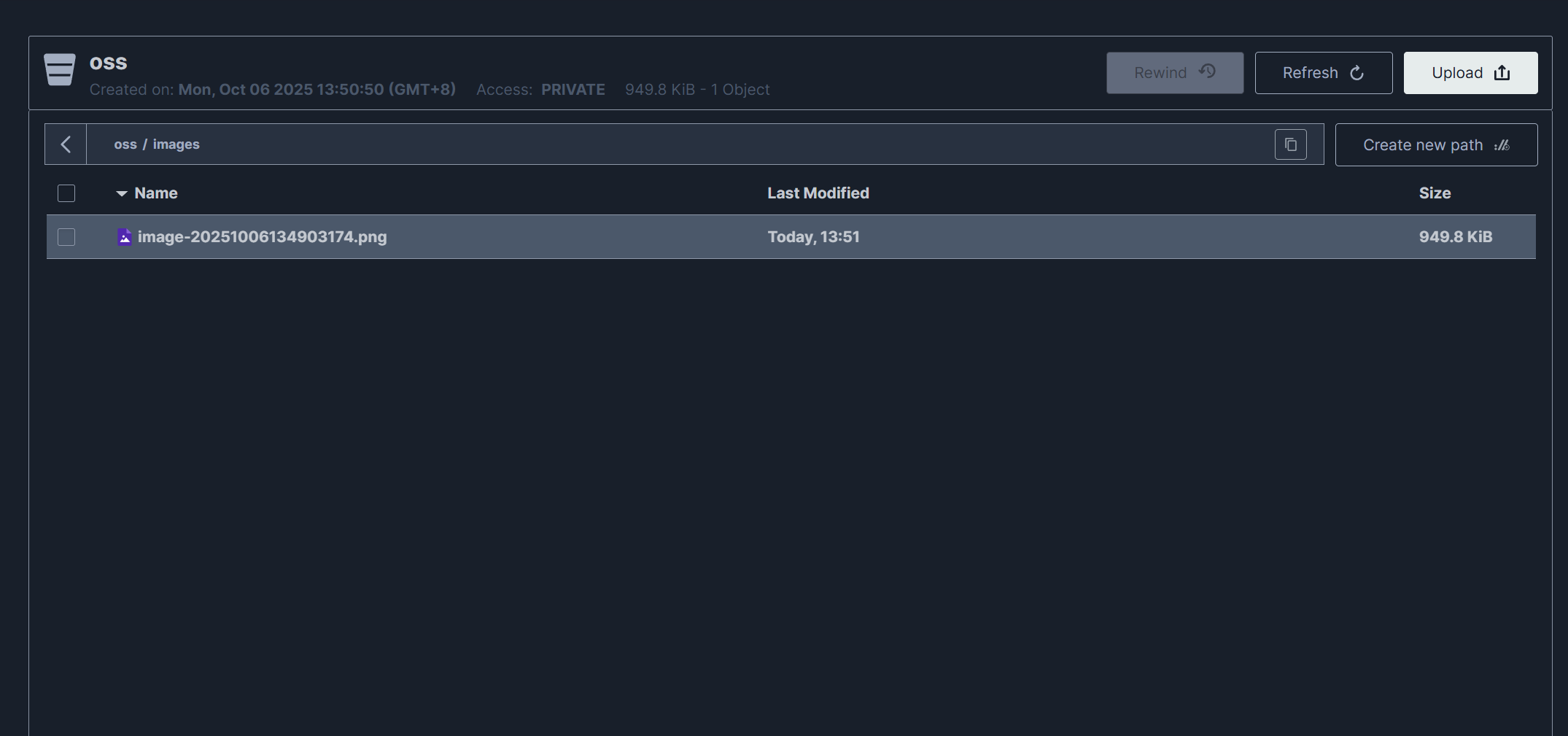Screen dimensions: 1568x736
Task: Click the Upload arrow icon
Action: coord(1502,73)
